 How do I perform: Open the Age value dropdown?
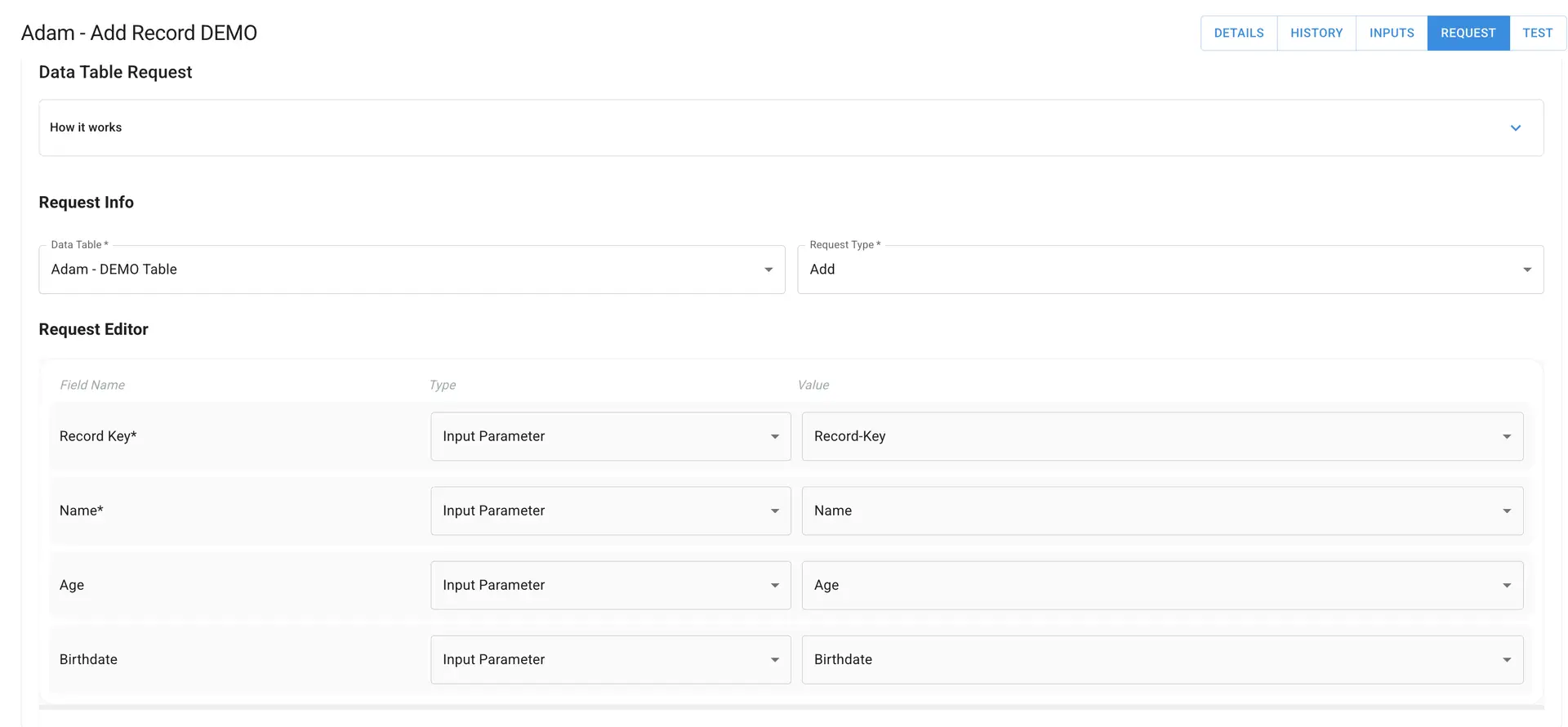[1162, 586]
